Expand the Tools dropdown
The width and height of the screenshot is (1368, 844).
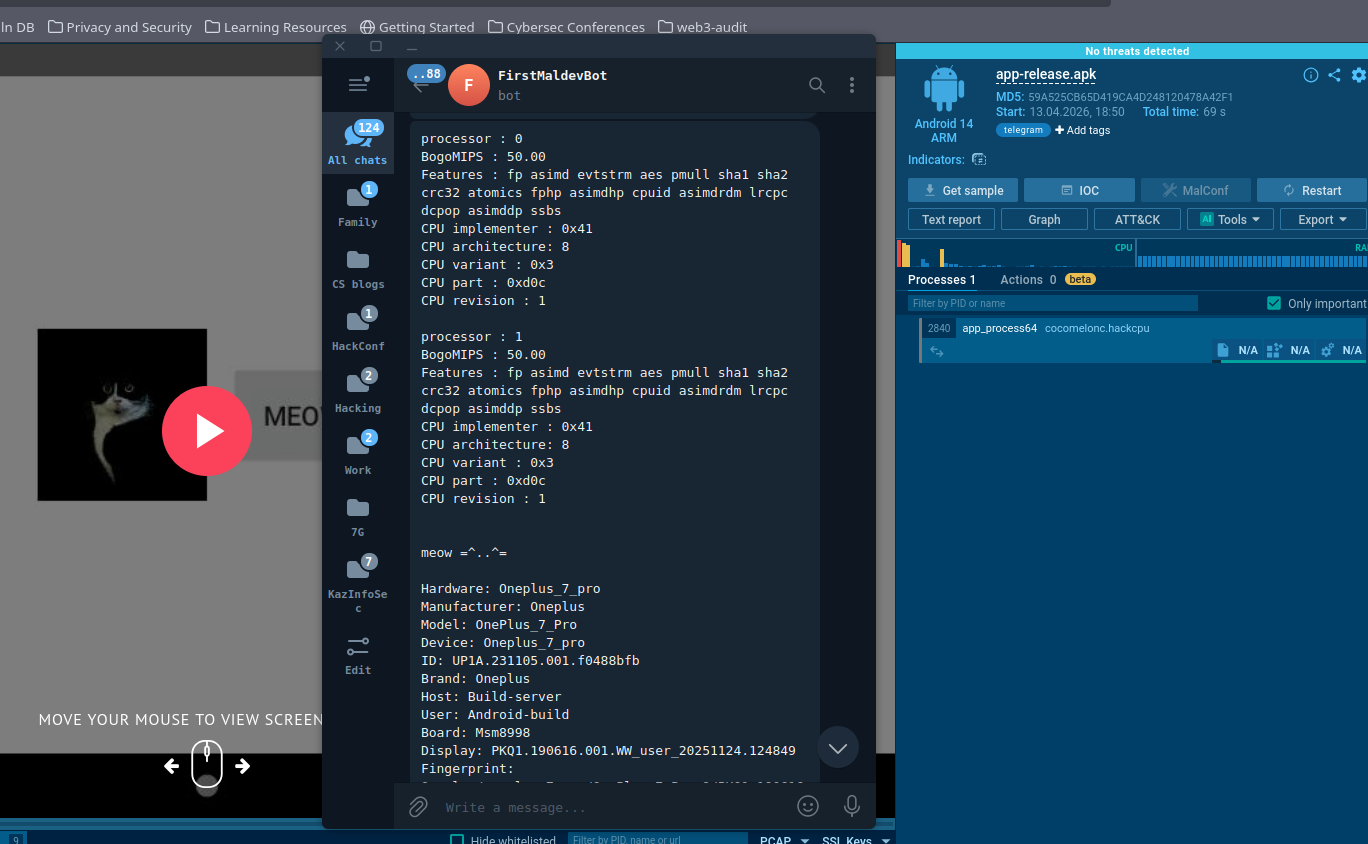coord(1230,219)
